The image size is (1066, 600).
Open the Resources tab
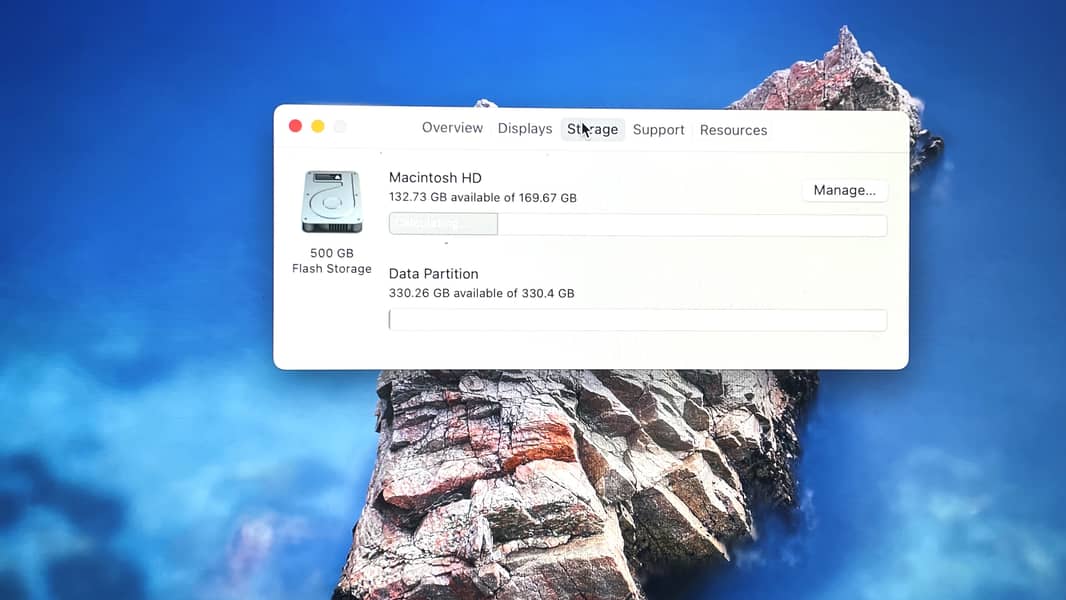coord(733,130)
